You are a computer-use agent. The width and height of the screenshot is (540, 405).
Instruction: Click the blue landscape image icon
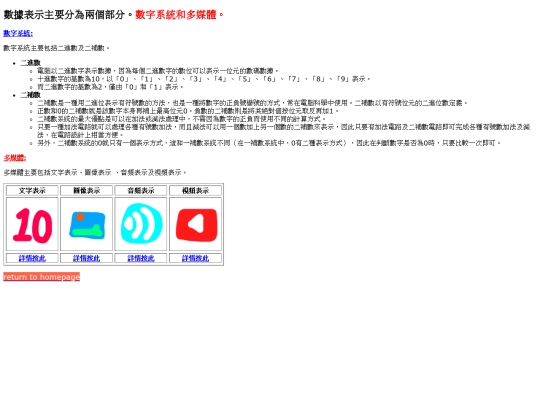87,225
